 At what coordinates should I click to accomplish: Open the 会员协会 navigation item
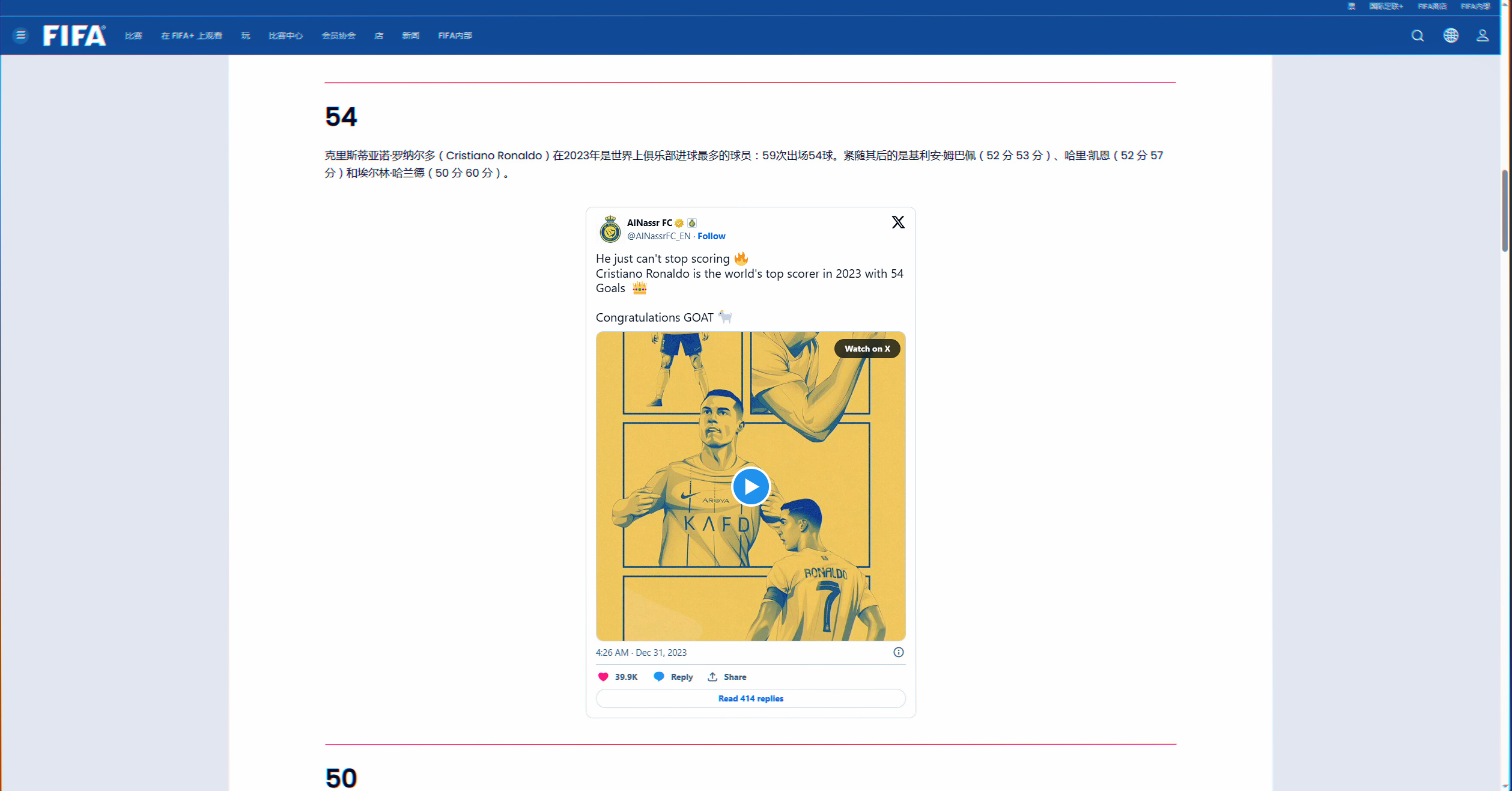pyautogui.click(x=338, y=35)
